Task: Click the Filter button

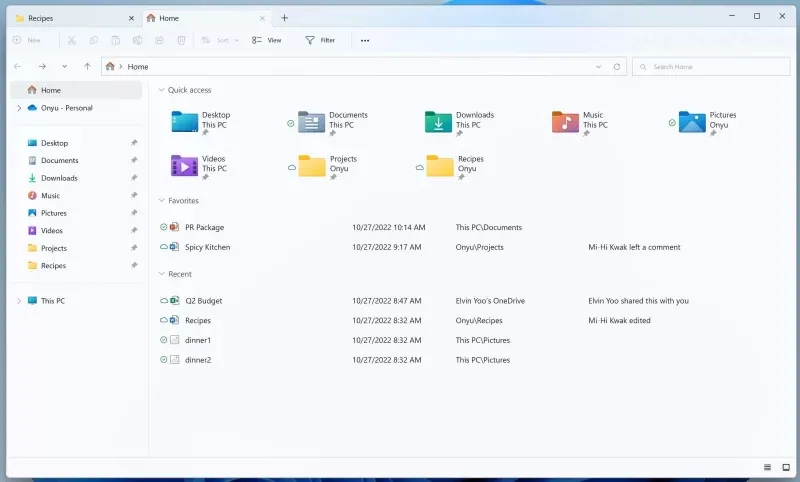Action: coord(320,40)
